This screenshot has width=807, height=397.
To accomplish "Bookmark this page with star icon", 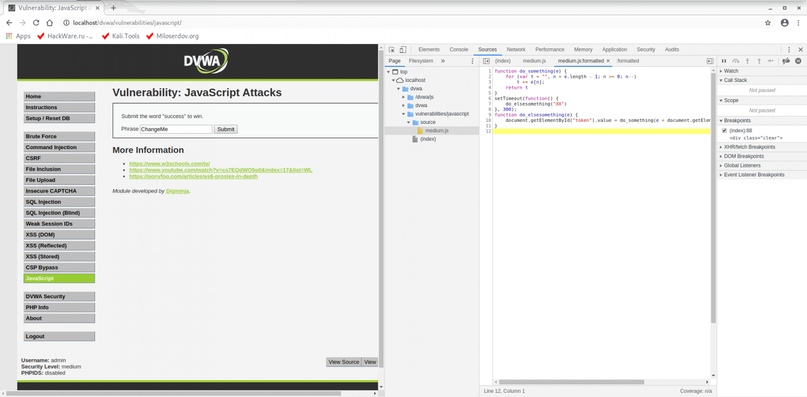I will click(768, 23).
